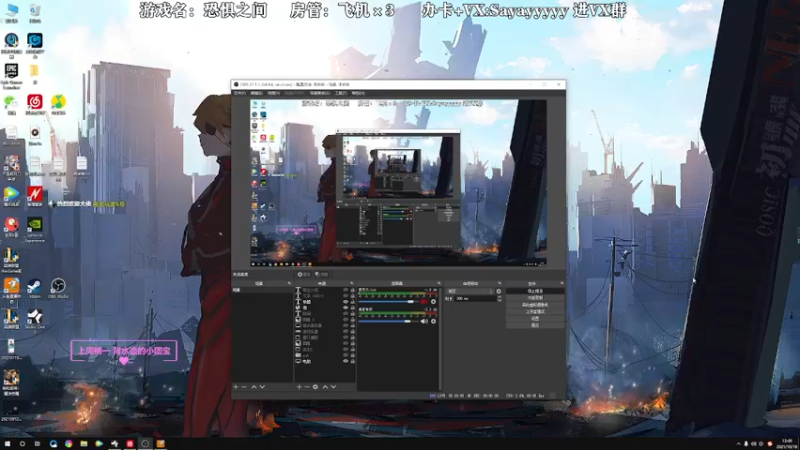Open File Explorer from the taskbar
This screenshot has width=800, height=450.
point(84,444)
